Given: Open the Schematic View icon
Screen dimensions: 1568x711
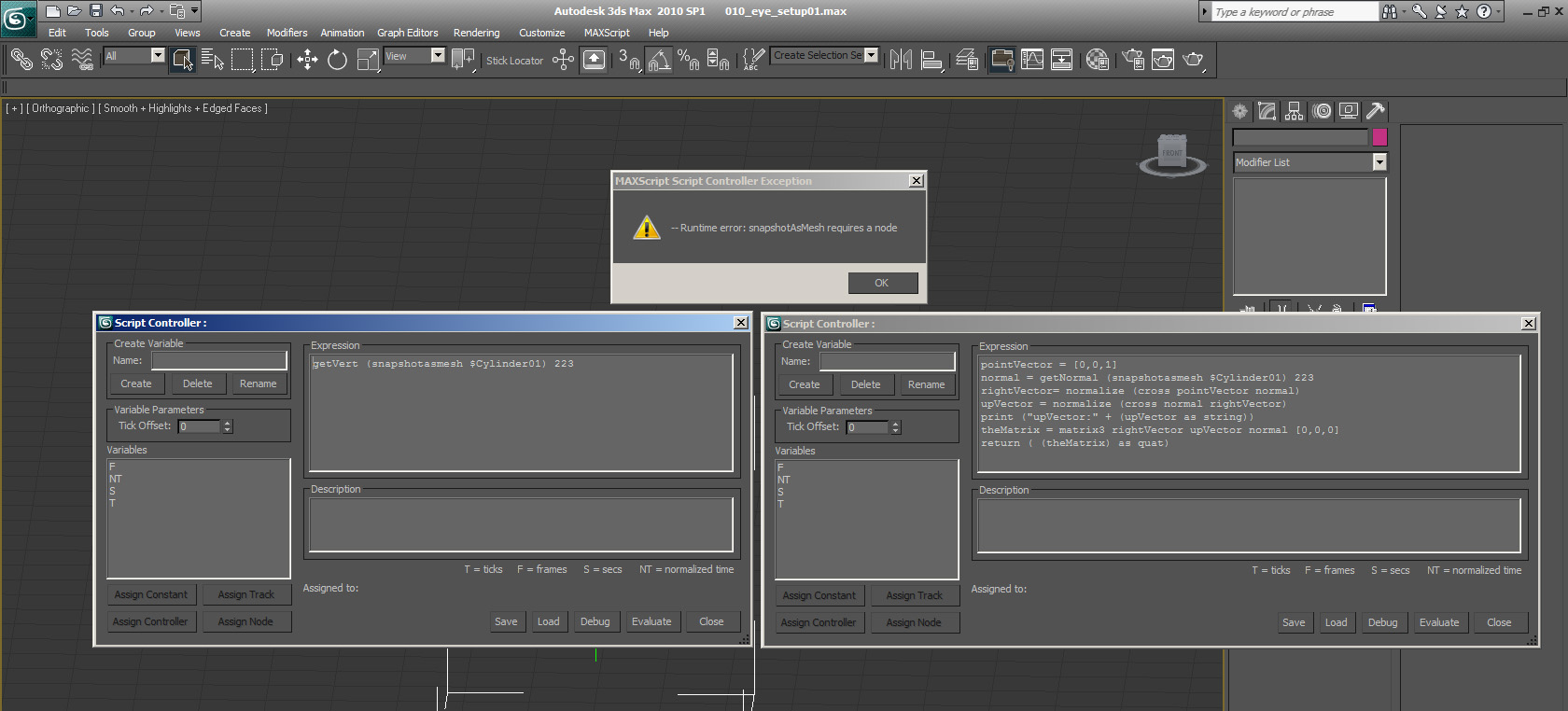Looking at the screenshot, I should point(1061,60).
